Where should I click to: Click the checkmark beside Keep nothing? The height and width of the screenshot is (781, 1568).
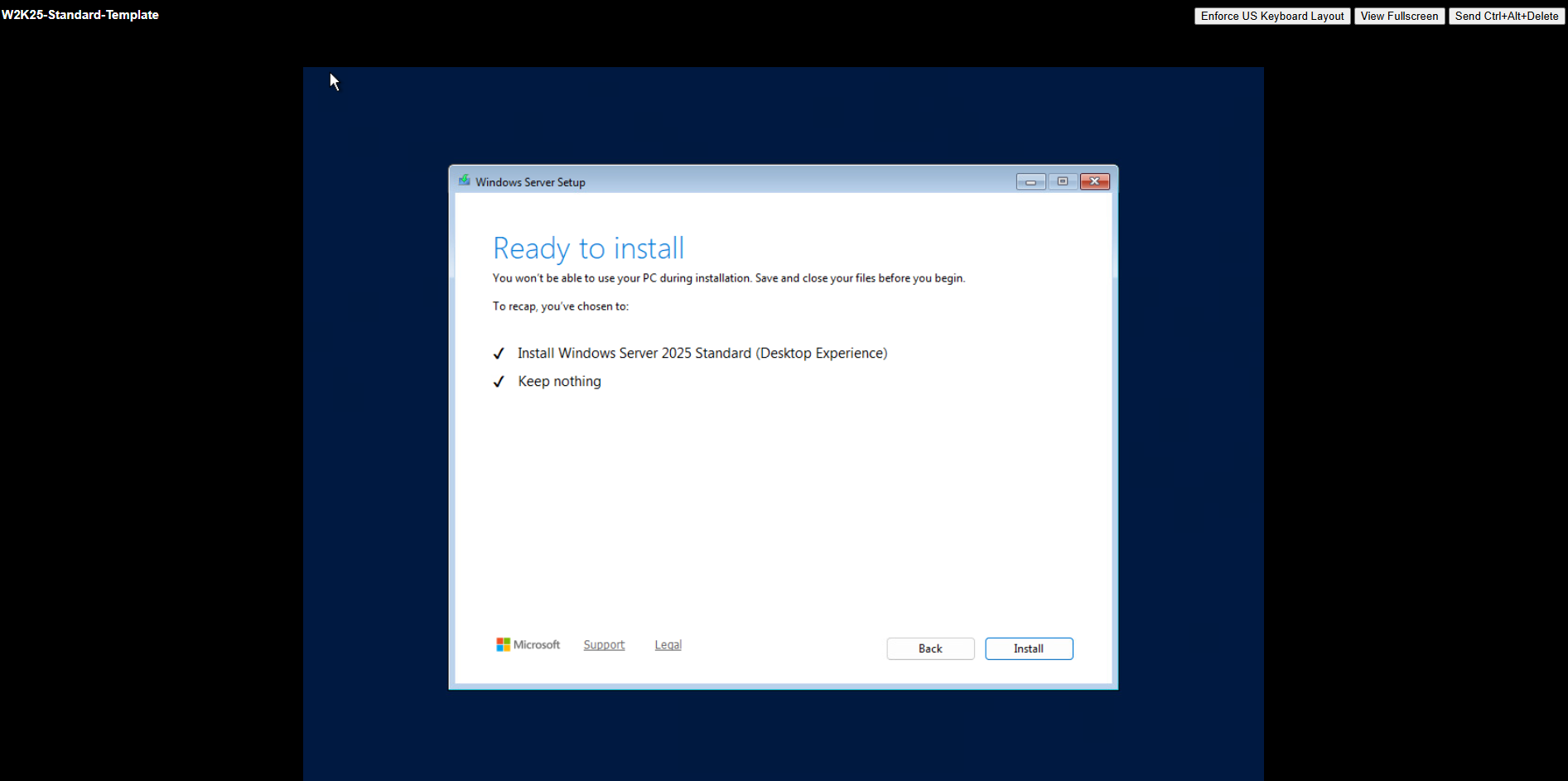coord(499,382)
